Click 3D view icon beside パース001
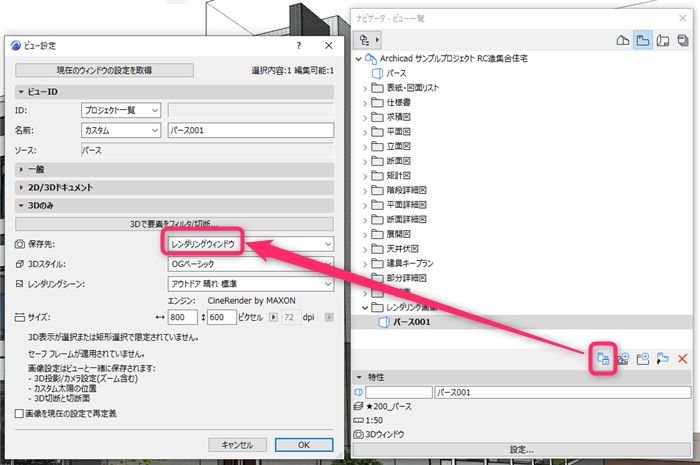 pyautogui.click(x=383, y=322)
